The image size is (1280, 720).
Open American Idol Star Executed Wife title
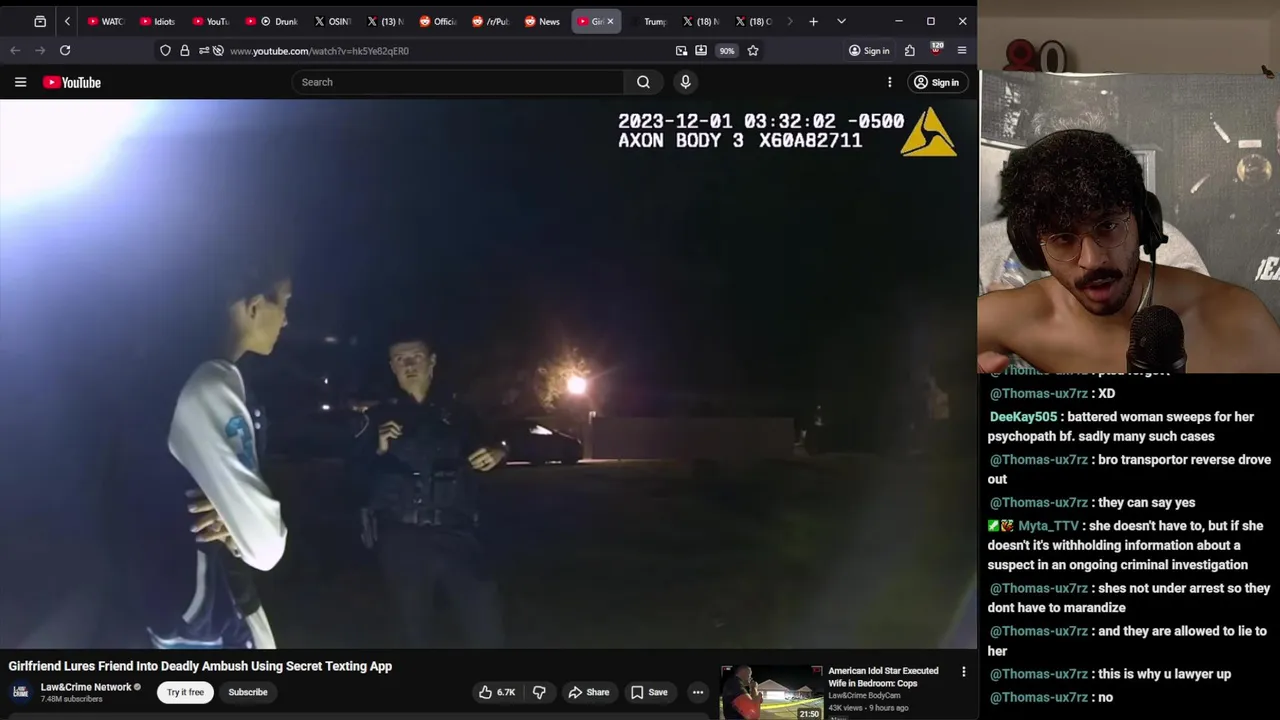point(883,677)
